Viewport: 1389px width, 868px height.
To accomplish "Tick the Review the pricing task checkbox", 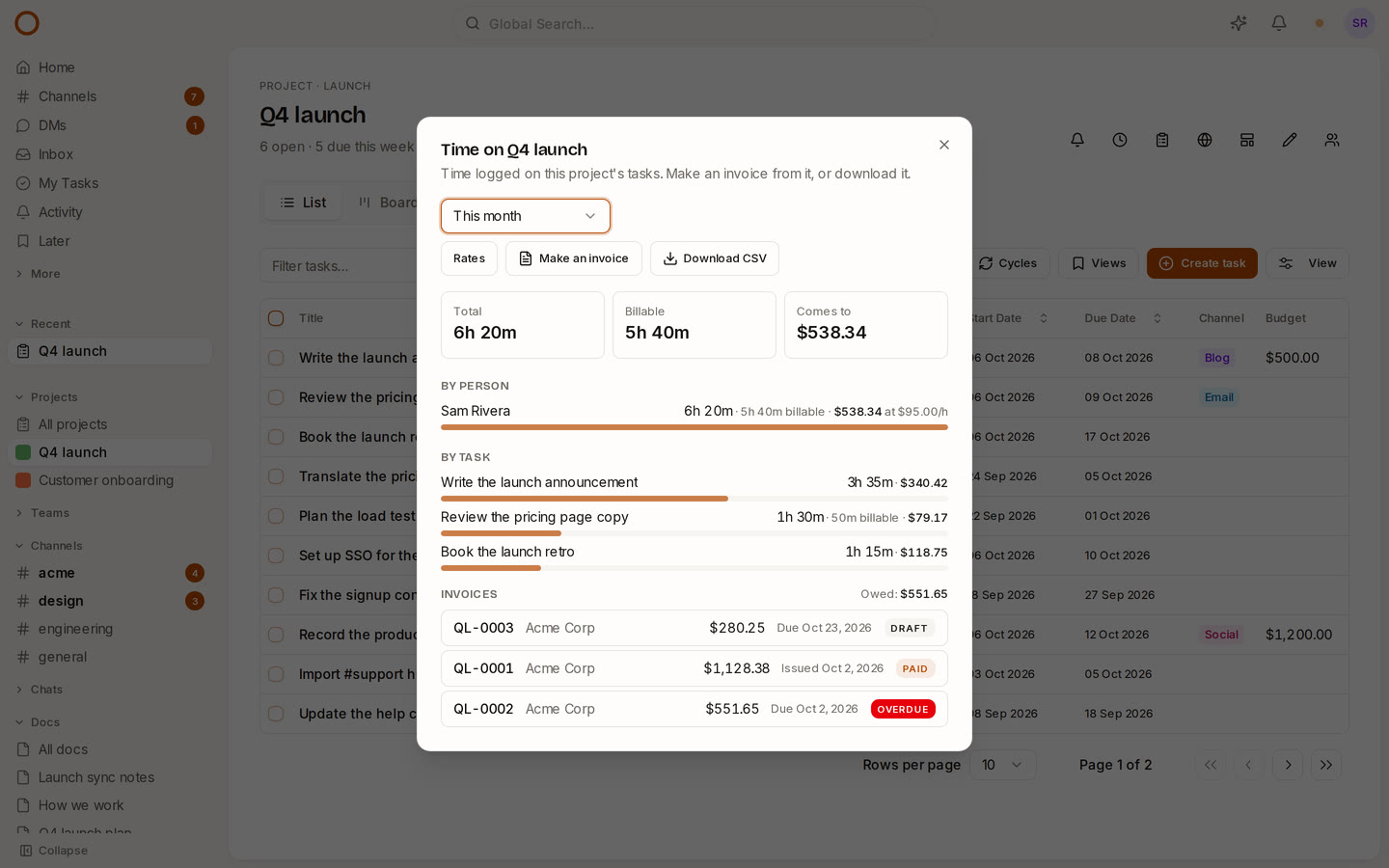I will 276,397.
